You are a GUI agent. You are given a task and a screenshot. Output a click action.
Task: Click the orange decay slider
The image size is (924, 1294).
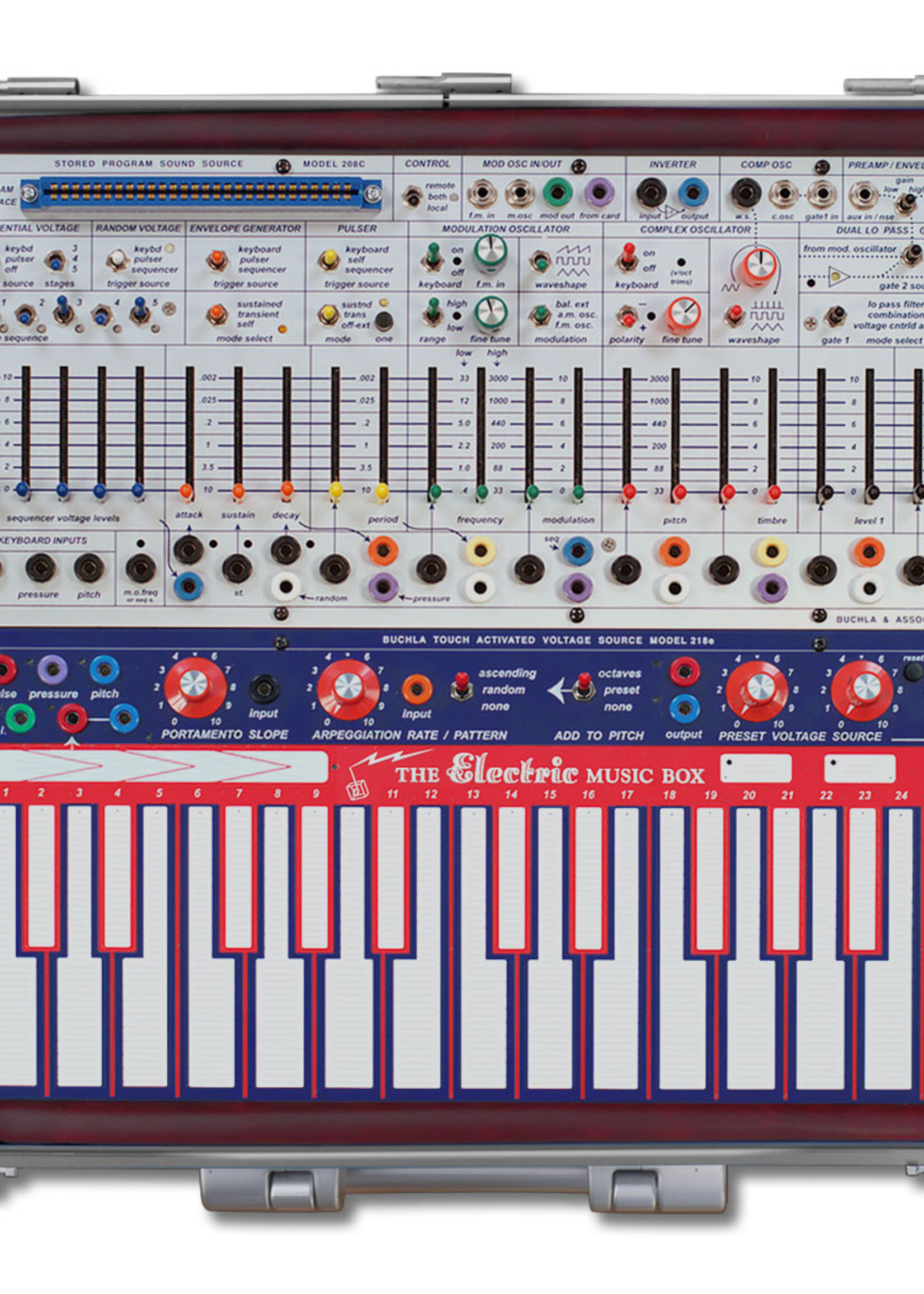click(x=287, y=490)
